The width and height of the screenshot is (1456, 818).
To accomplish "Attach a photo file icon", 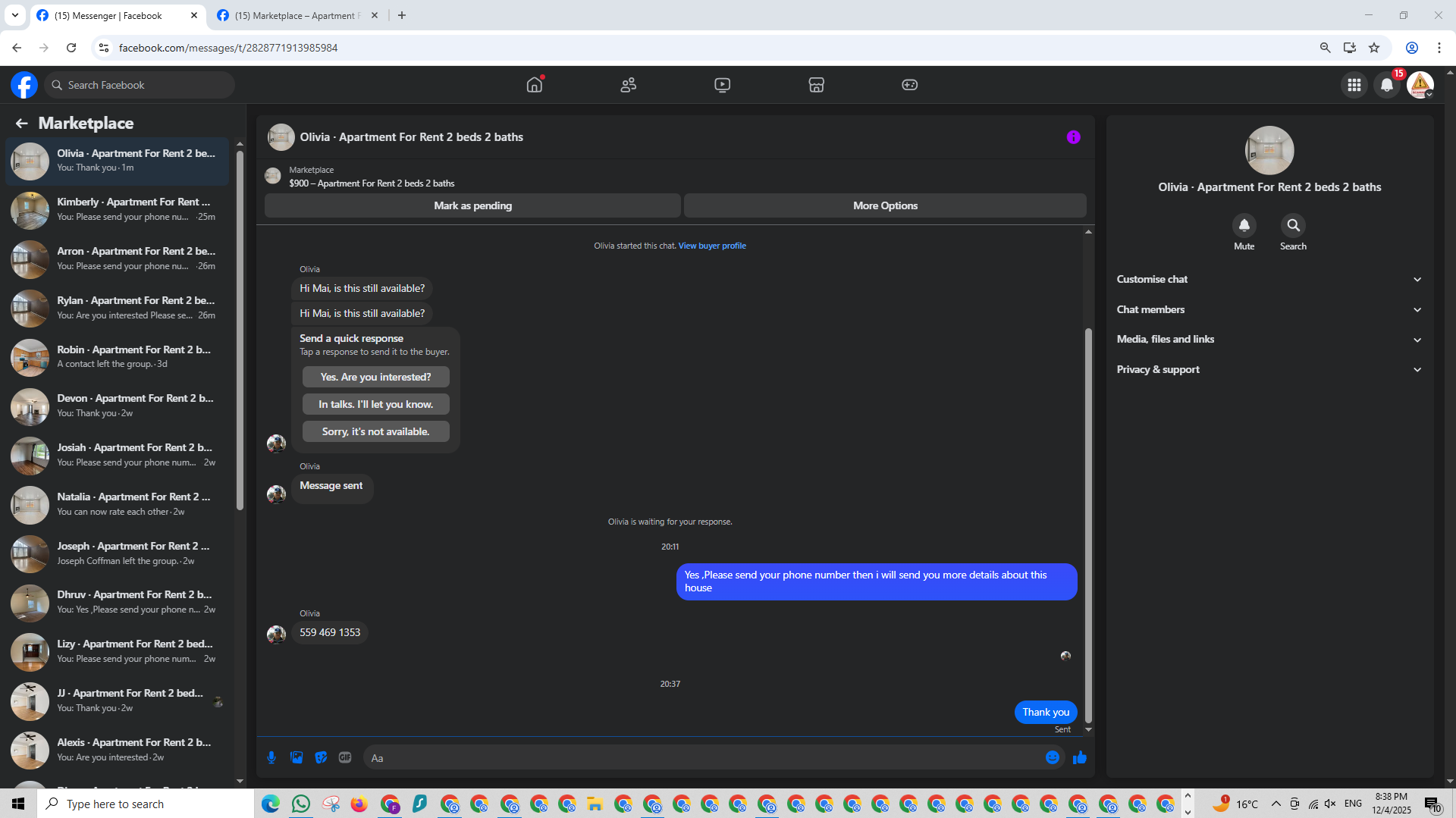I will click(x=297, y=757).
